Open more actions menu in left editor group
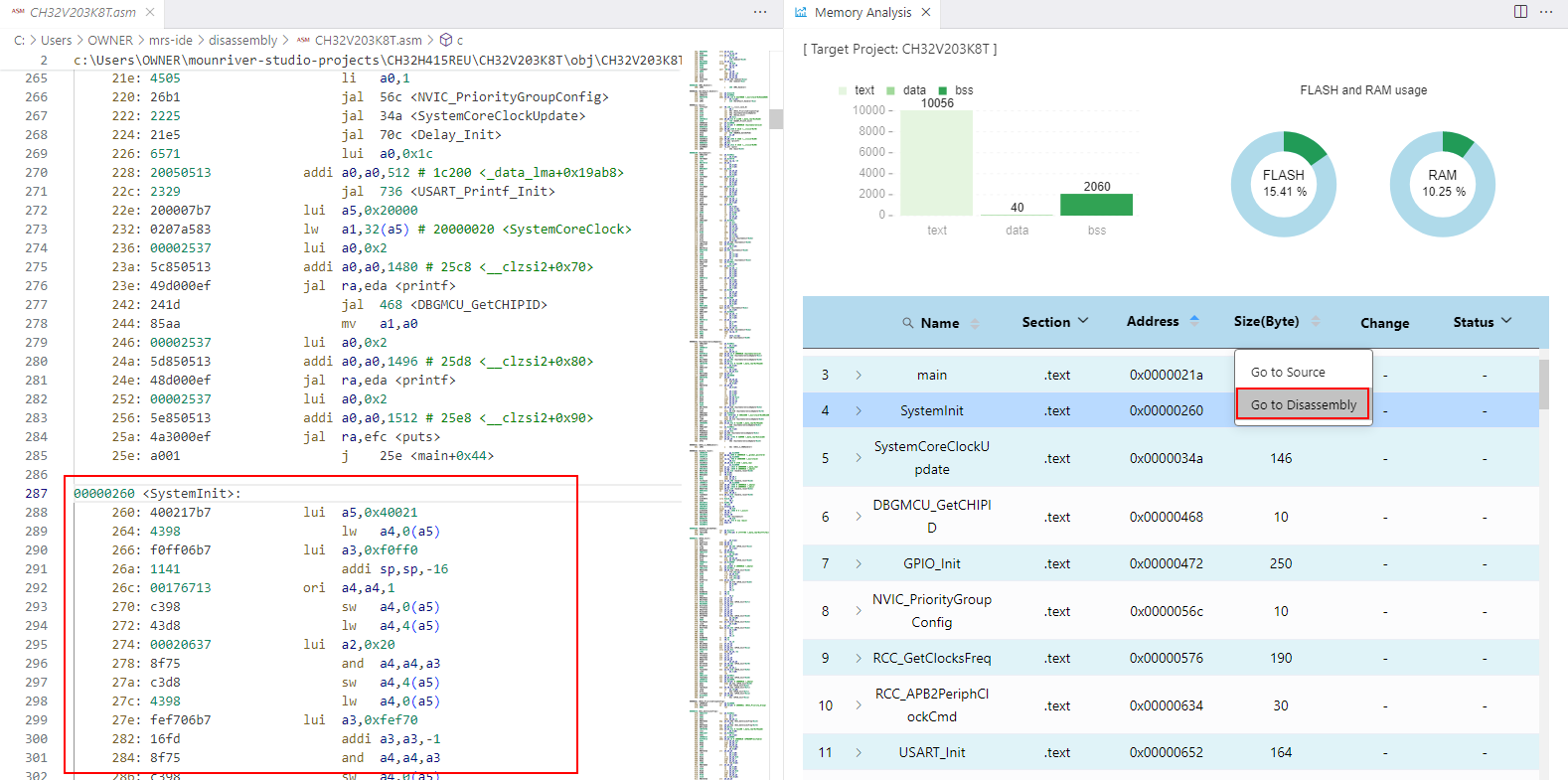This screenshot has width=1568, height=780. click(x=760, y=12)
